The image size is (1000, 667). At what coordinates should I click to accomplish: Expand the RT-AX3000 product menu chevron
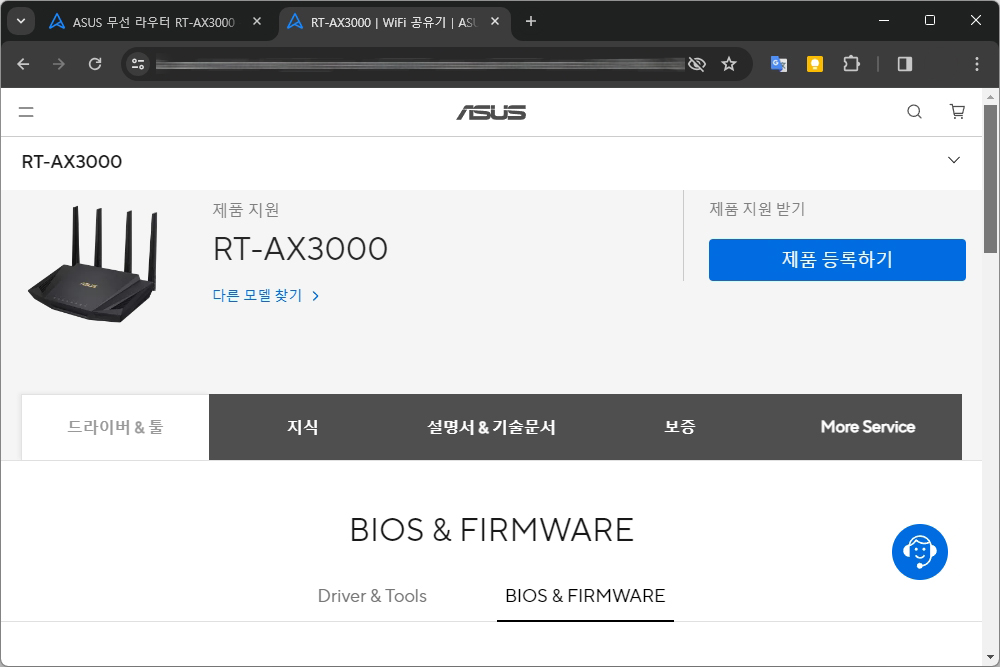click(x=953, y=160)
